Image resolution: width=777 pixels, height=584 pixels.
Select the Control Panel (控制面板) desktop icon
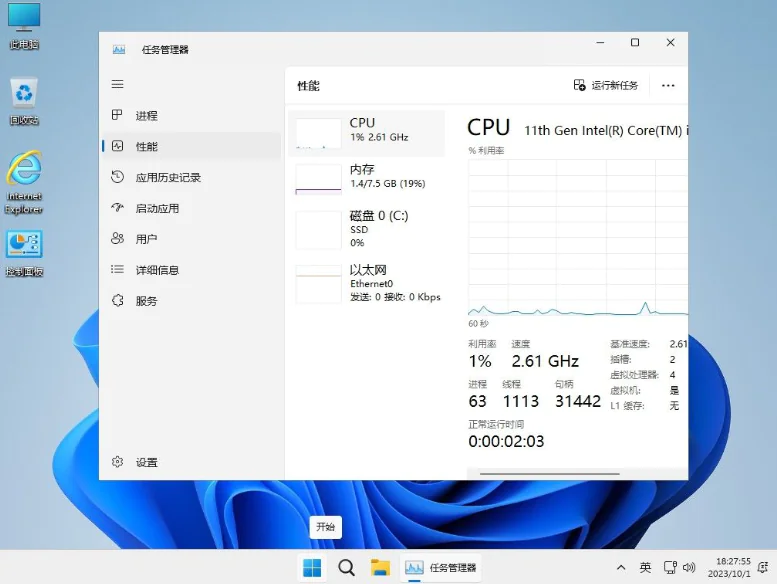24,253
